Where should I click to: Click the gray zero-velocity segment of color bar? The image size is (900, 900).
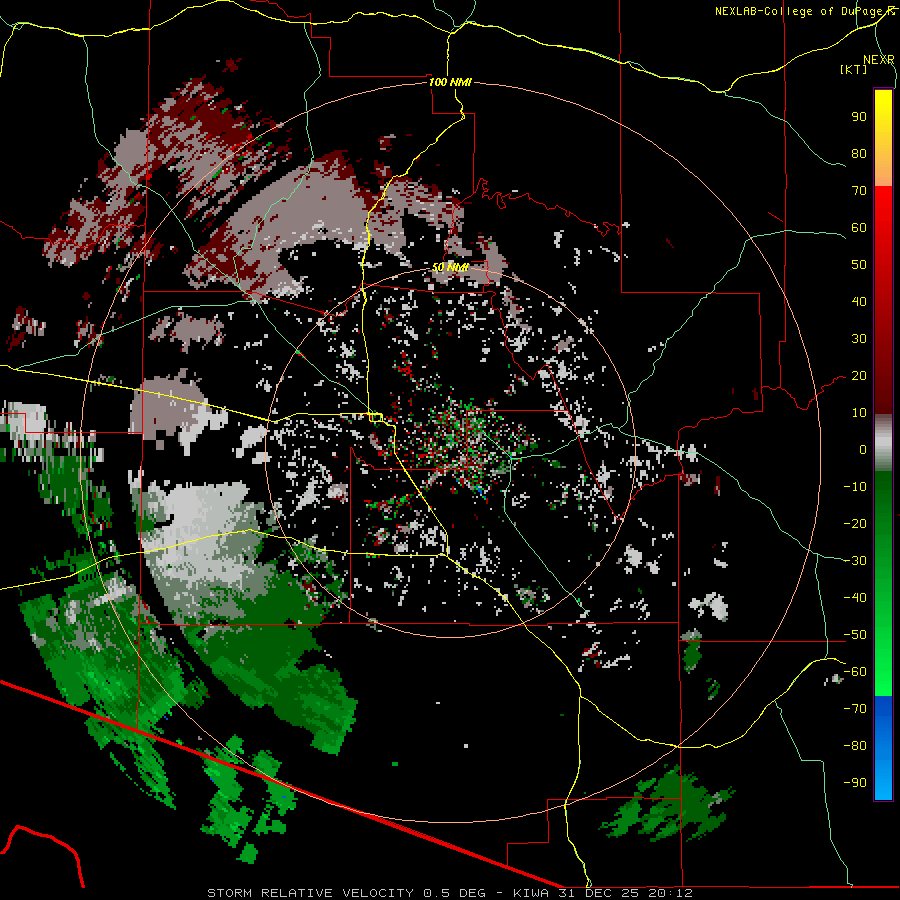tap(883, 443)
